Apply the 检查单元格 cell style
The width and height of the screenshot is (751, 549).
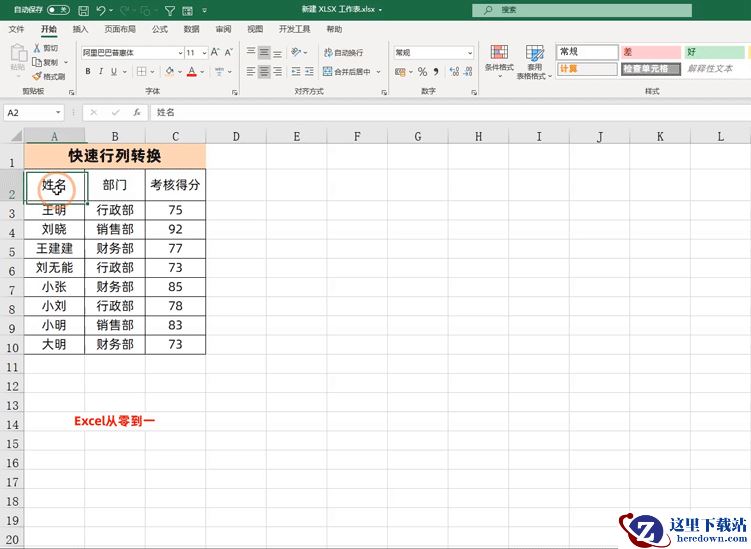click(x=651, y=69)
